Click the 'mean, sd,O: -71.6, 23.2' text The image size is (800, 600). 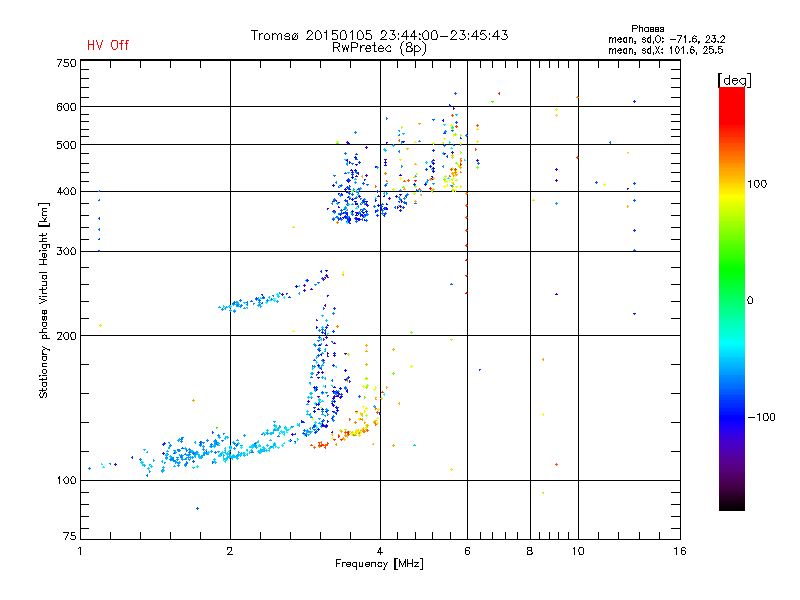click(x=666, y=39)
